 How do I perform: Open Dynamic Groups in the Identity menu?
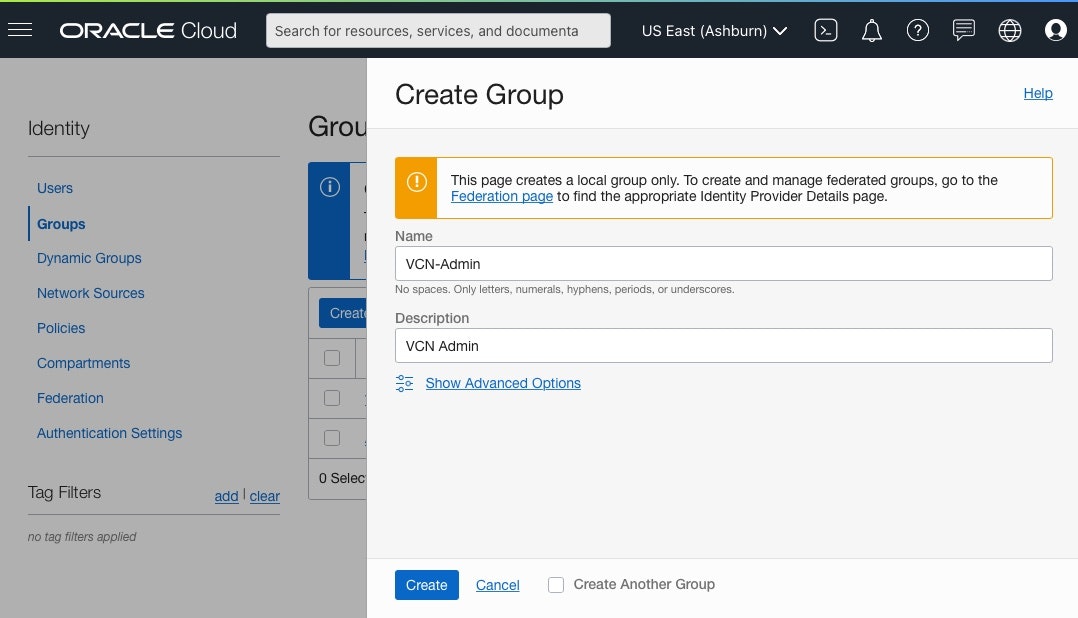pyautogui.click(x=89, y=258)
